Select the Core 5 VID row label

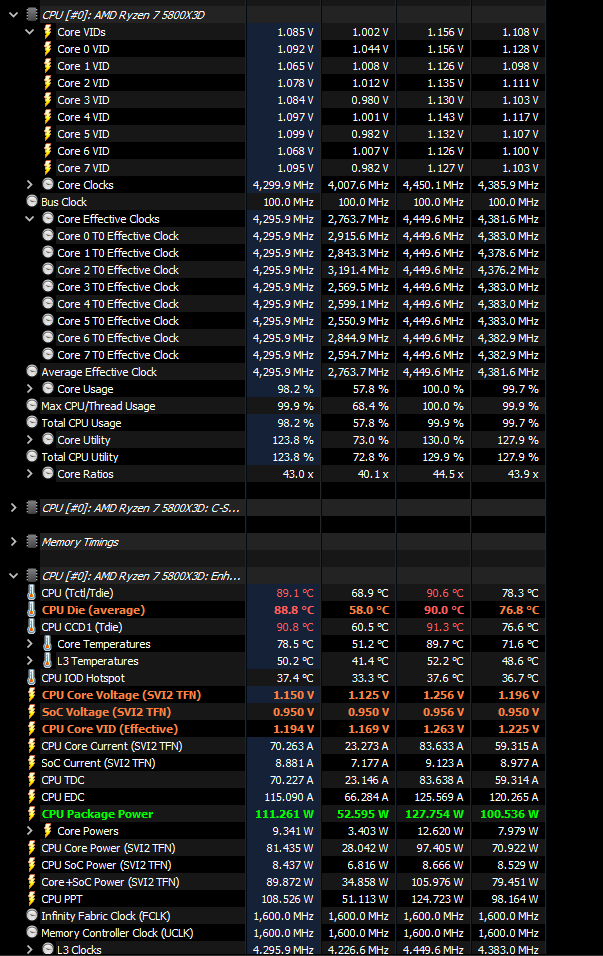83,134
